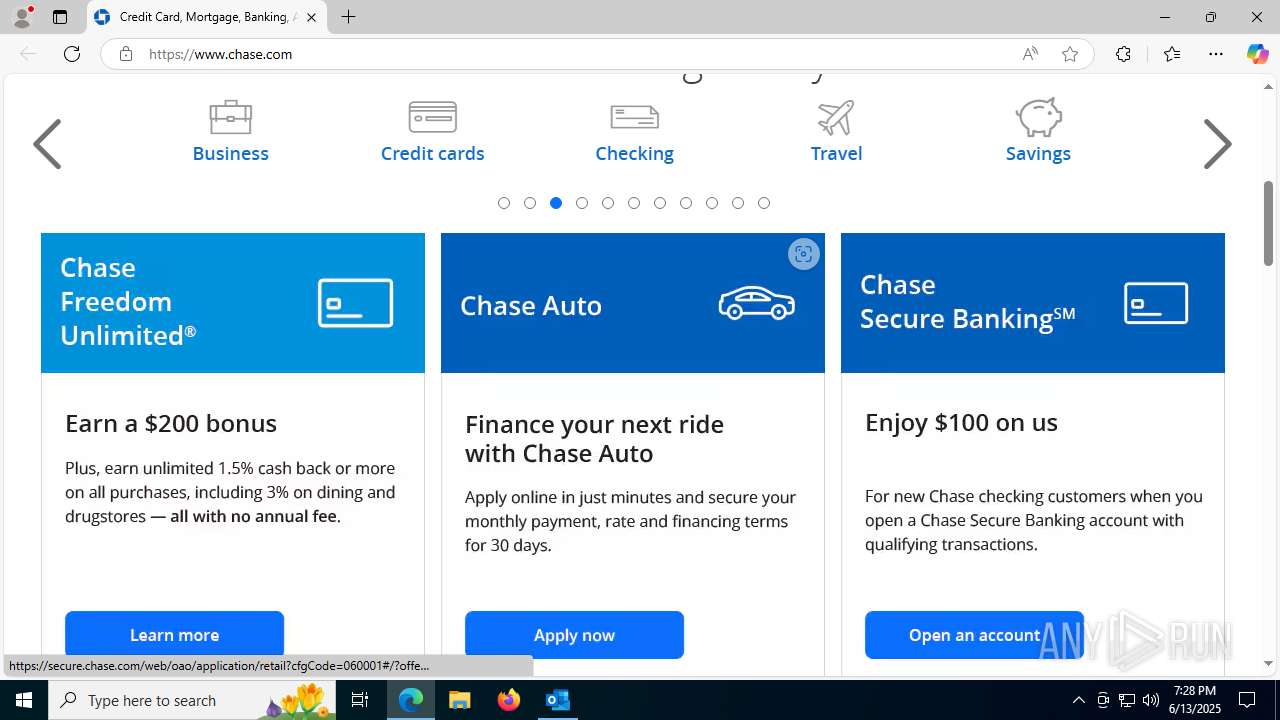Add this page to favorites with star icon

pyautogui.click(x=1070, y=54)
